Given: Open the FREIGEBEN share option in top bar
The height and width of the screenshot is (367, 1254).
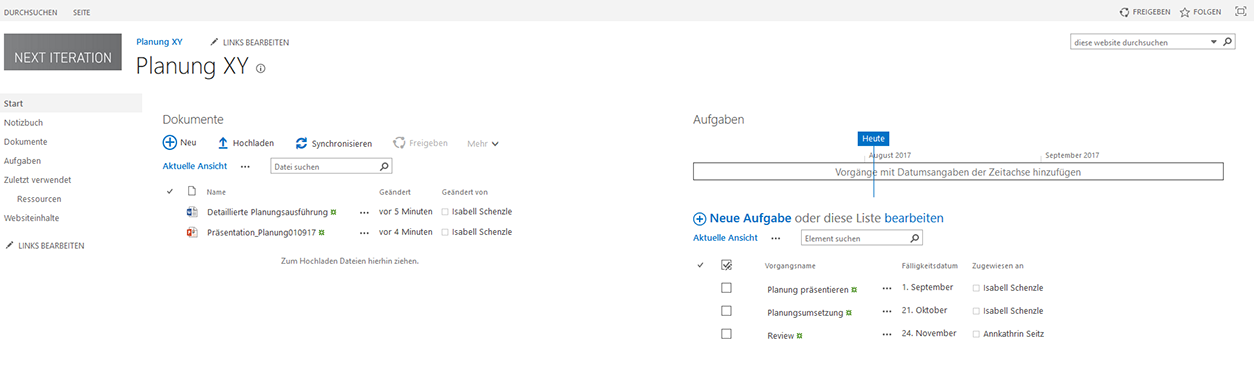Looking at the screenshot, I should tap(1145, 12).
